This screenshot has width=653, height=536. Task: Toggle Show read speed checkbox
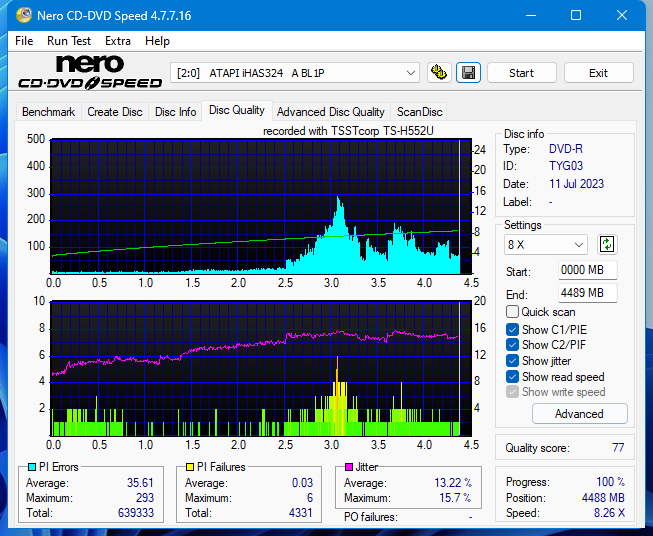(x=512, y=376)
